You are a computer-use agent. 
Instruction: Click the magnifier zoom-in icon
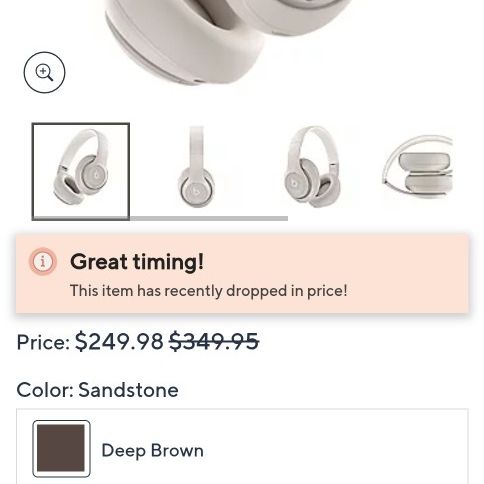44,72
